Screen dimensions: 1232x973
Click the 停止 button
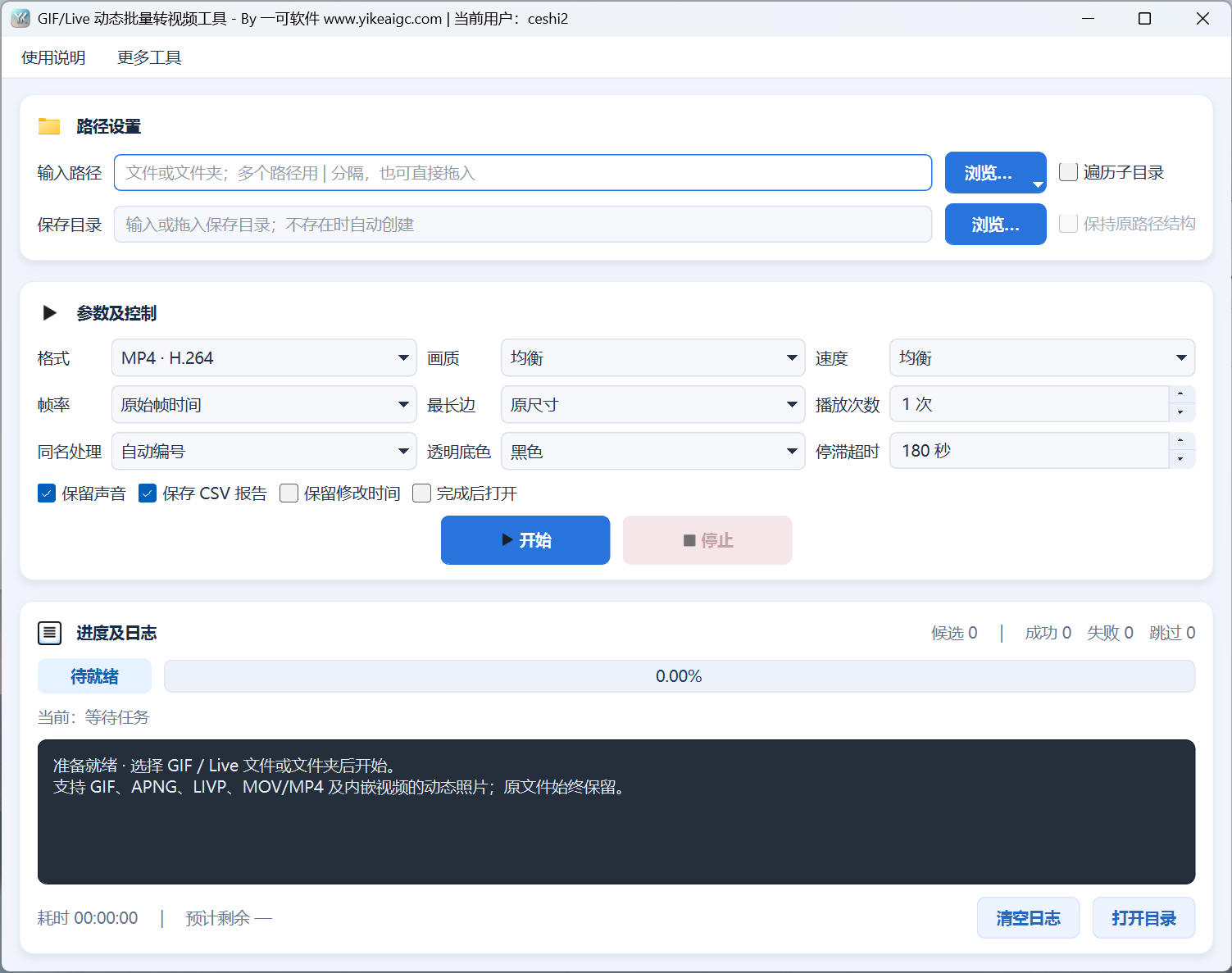707,540
